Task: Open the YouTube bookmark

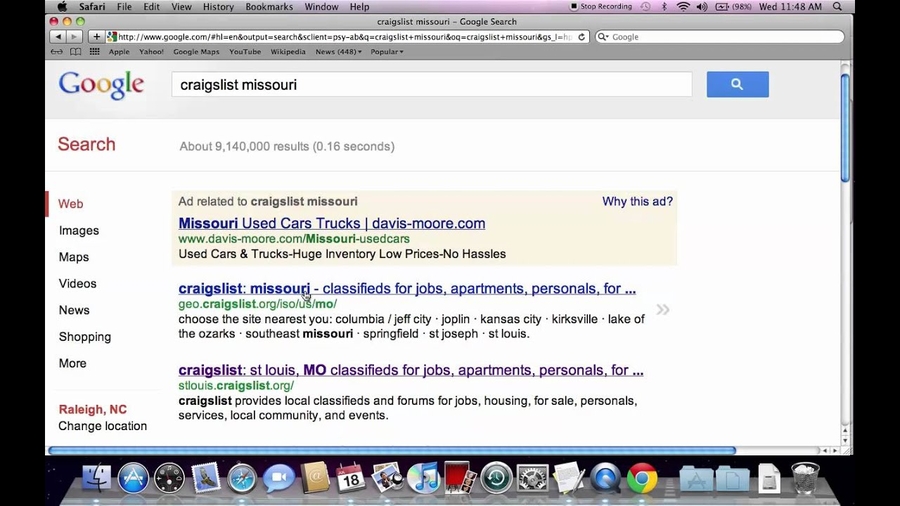Action: [x=245, y=52]
